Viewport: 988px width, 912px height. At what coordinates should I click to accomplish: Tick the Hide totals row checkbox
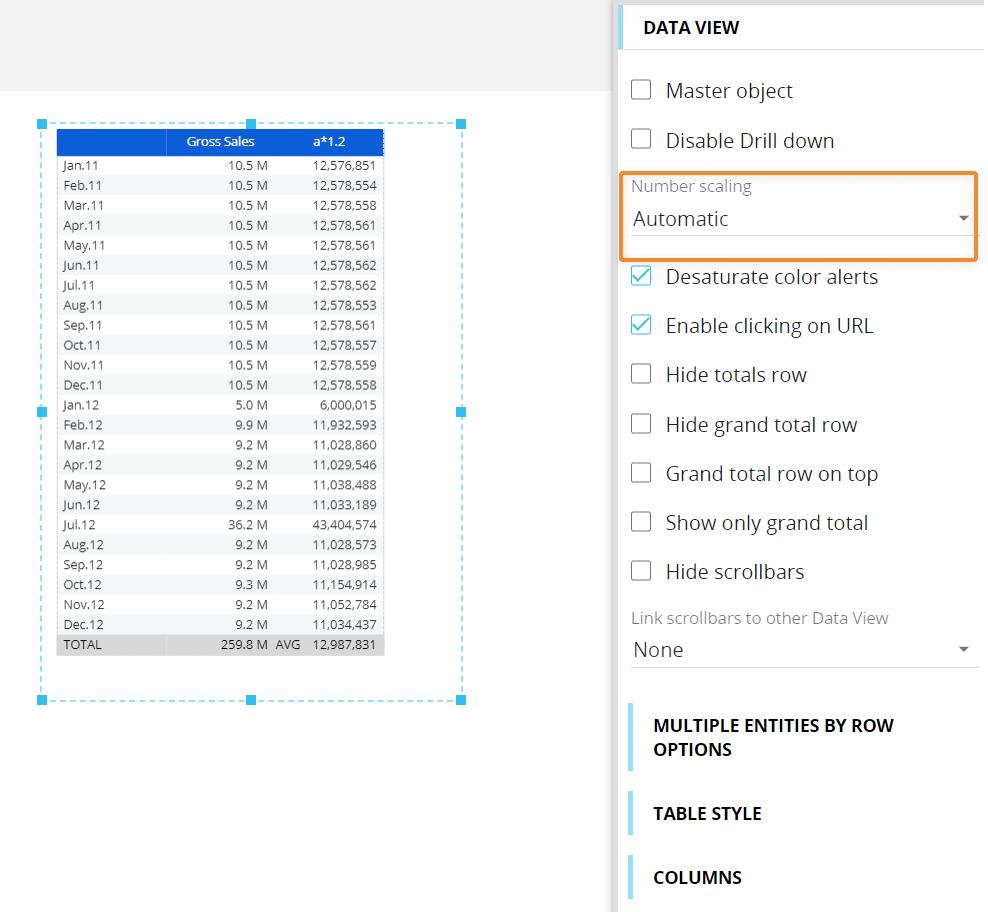[x=641, y=374]
